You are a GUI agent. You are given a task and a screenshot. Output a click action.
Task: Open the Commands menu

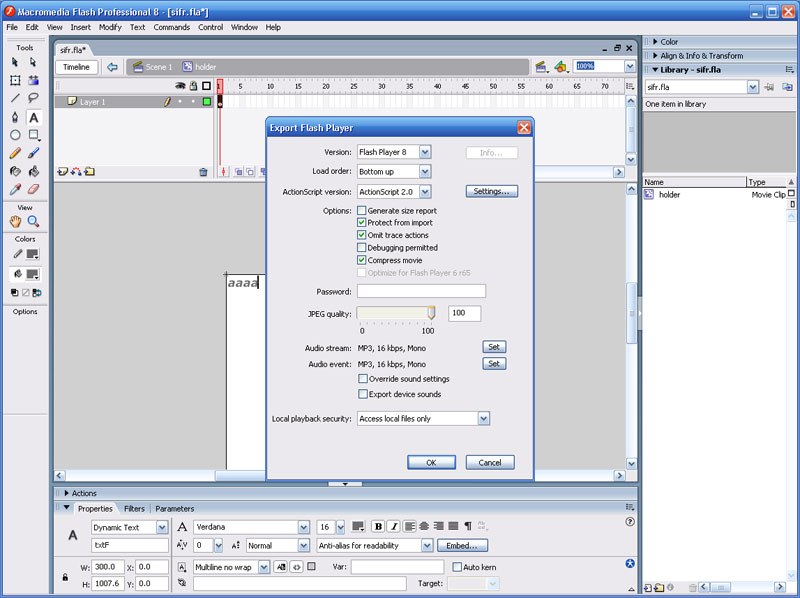click(171, 27)
